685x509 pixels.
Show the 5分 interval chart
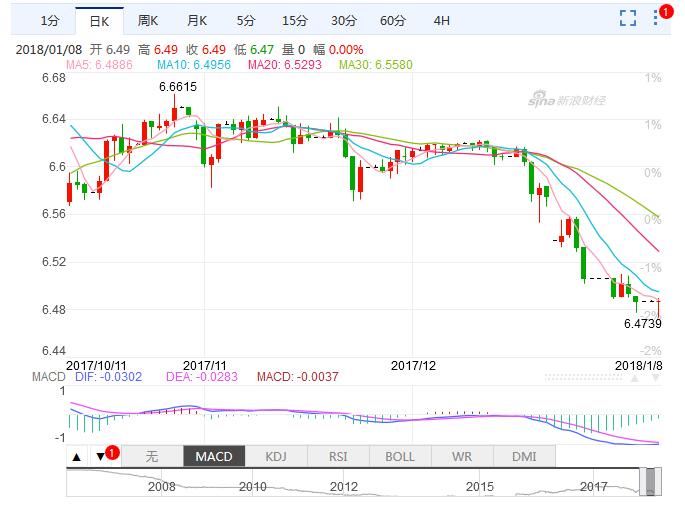click(x=245, y=20)
